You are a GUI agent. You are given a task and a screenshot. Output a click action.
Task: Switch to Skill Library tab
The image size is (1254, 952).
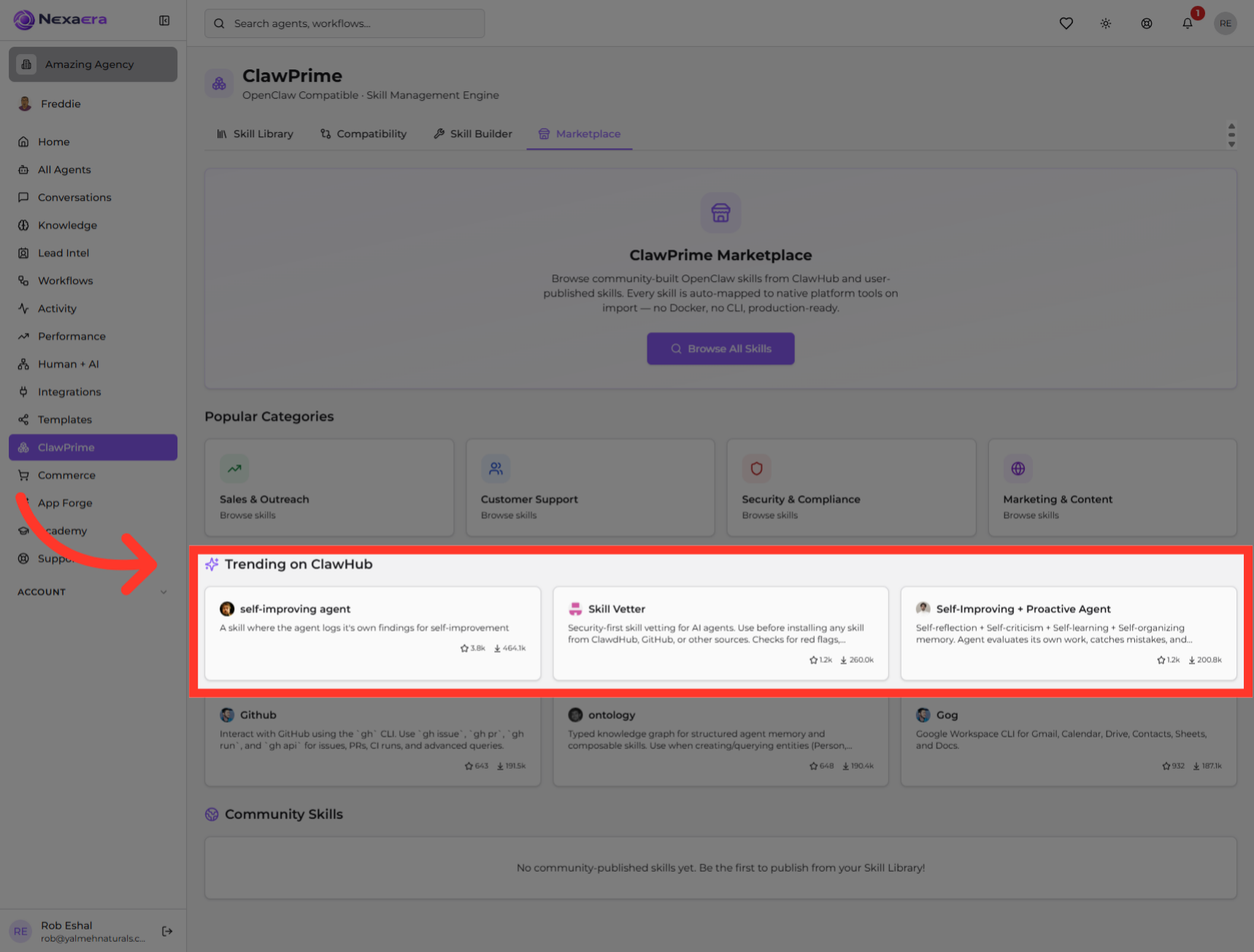[255, 134]
